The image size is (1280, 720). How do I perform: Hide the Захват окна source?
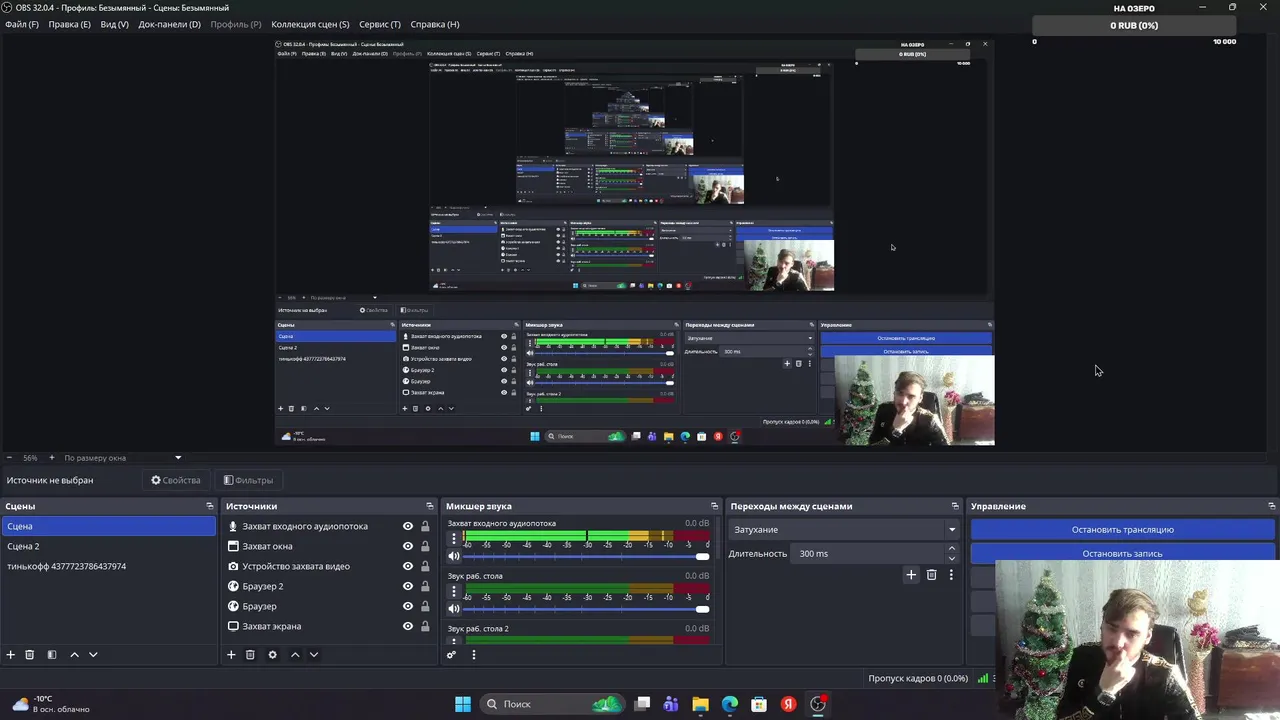click(x=408, y=546)
